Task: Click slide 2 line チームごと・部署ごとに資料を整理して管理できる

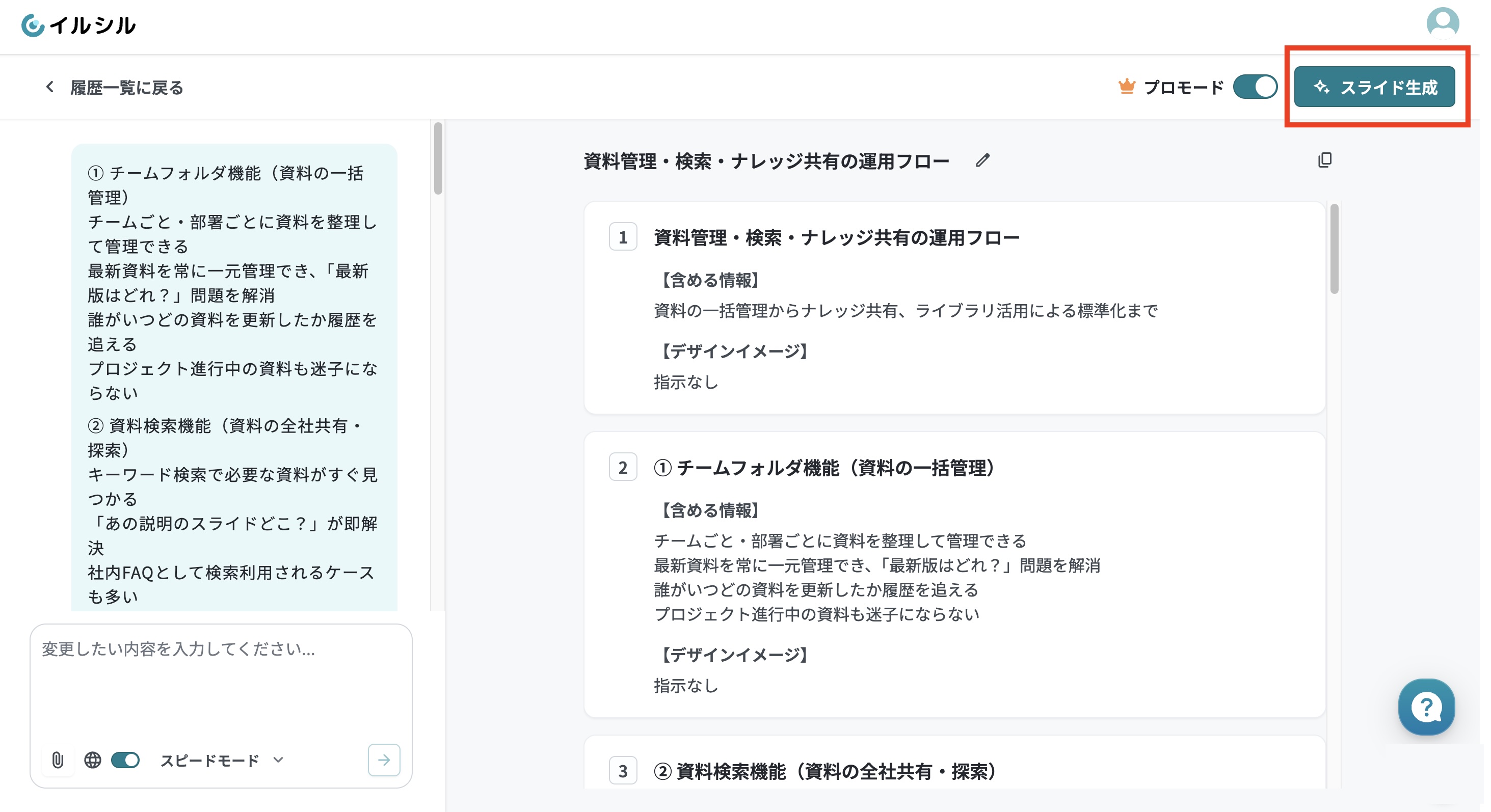Action: click(840, 541)
